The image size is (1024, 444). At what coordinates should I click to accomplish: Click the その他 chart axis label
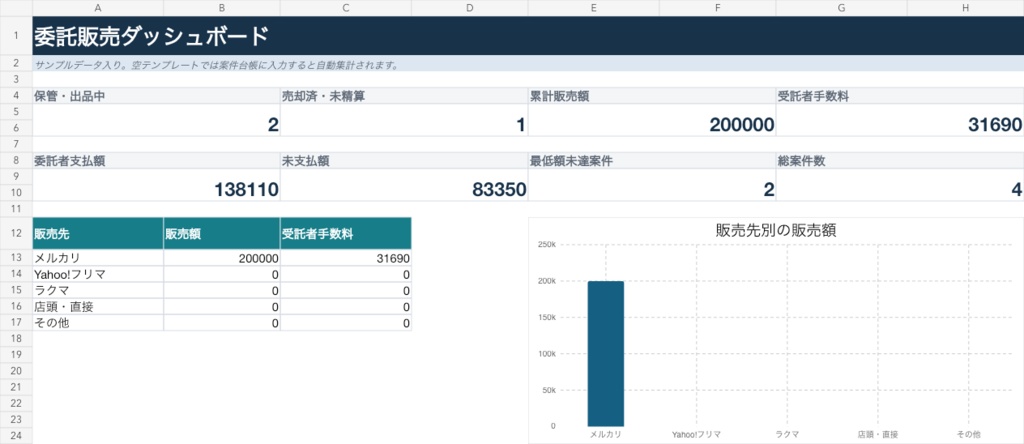point(968,434)
